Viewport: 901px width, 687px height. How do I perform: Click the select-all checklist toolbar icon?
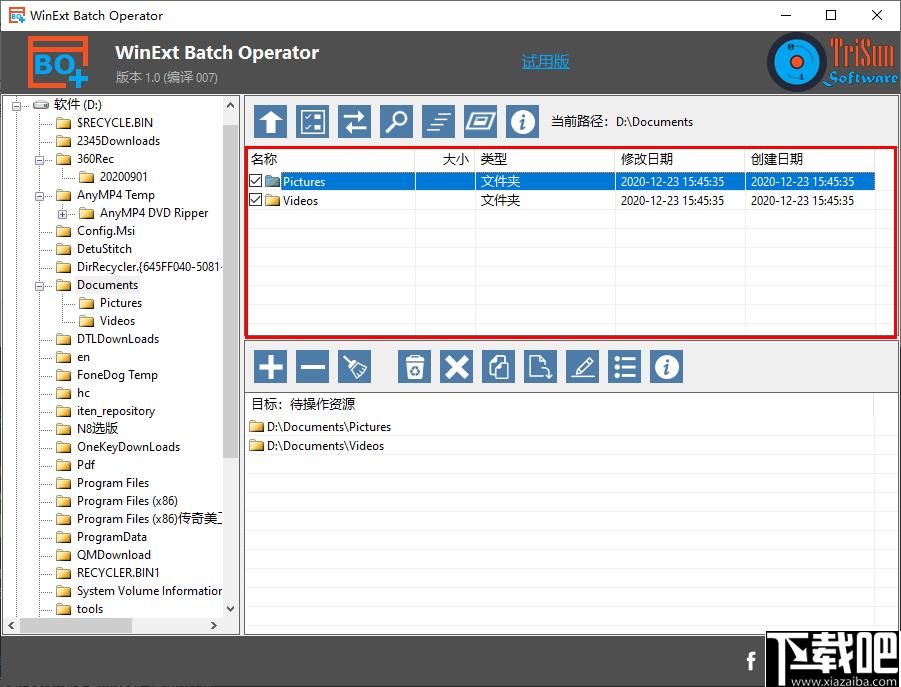click(x=313, y=121)
